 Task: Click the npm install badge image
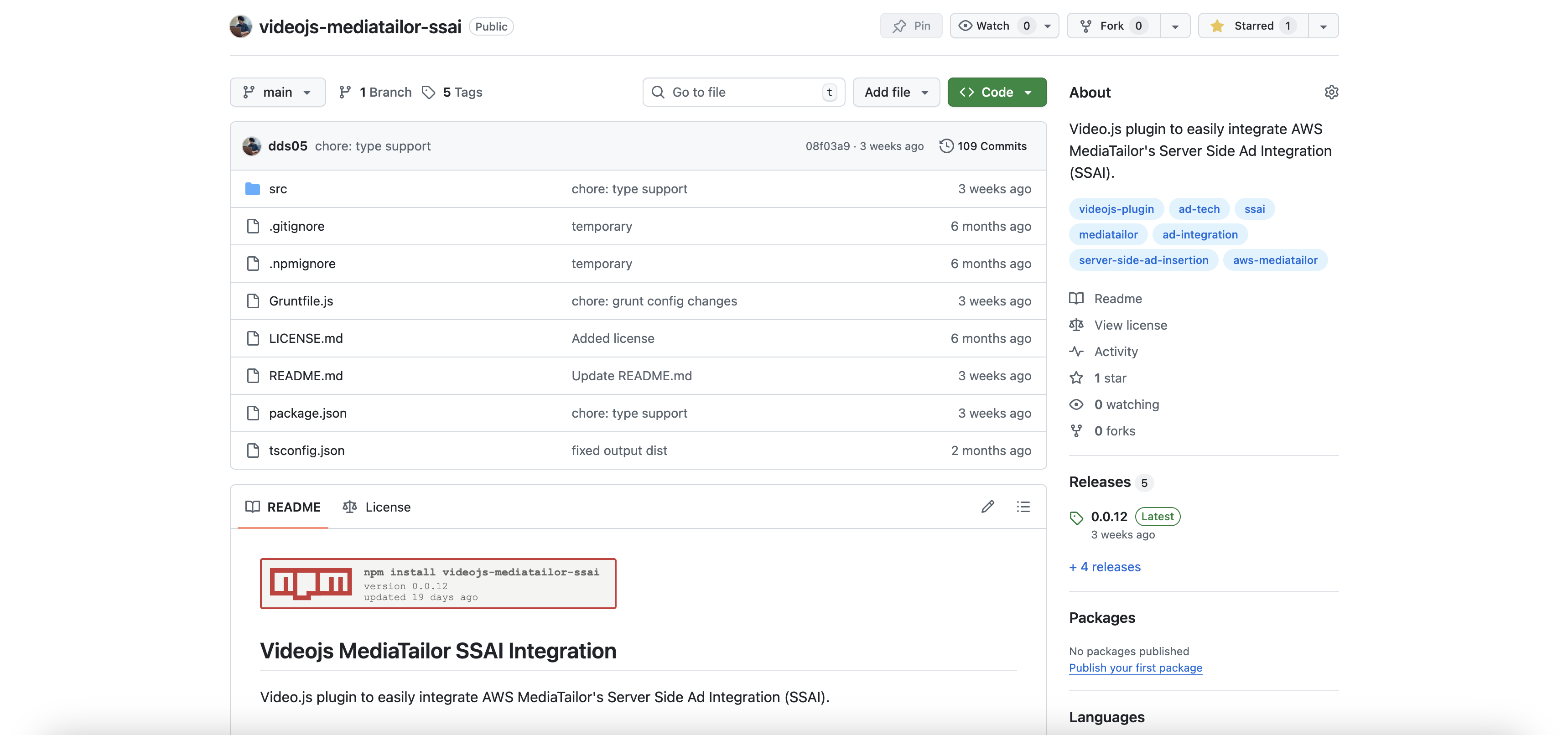[x=438, y=583]
